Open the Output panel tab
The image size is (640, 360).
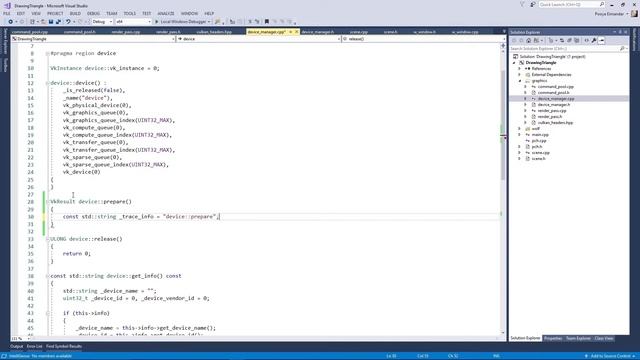click(17, 347)
